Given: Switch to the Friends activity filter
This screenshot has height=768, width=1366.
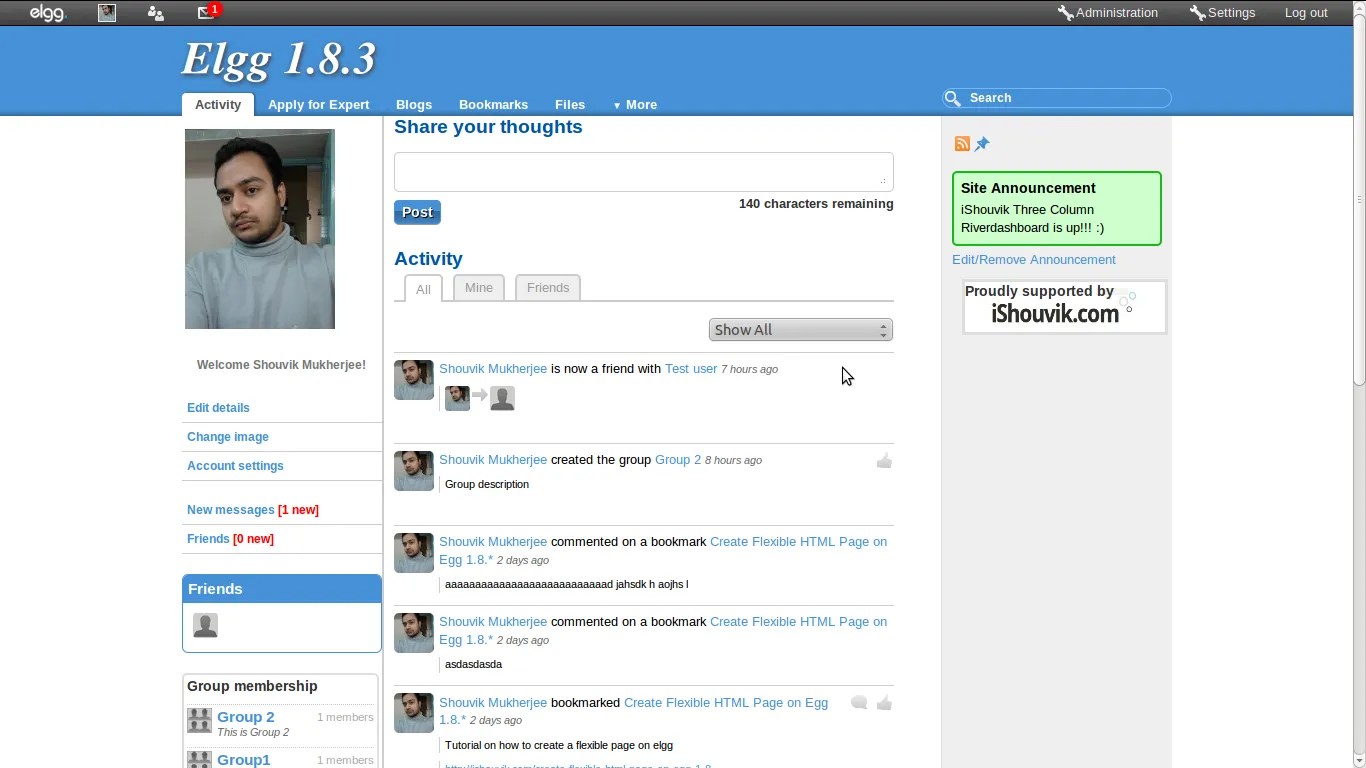Looking at the screenshot, I should [x=547, y=287].
